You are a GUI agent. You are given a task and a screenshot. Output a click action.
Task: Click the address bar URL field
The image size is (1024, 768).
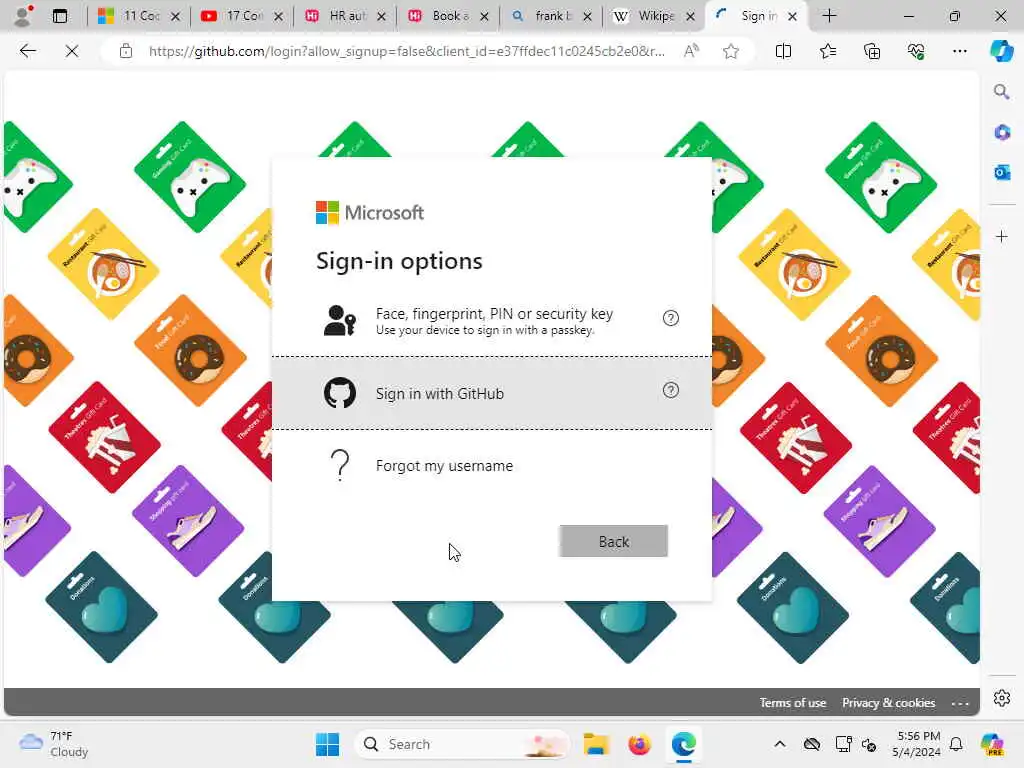click(406, 51)
